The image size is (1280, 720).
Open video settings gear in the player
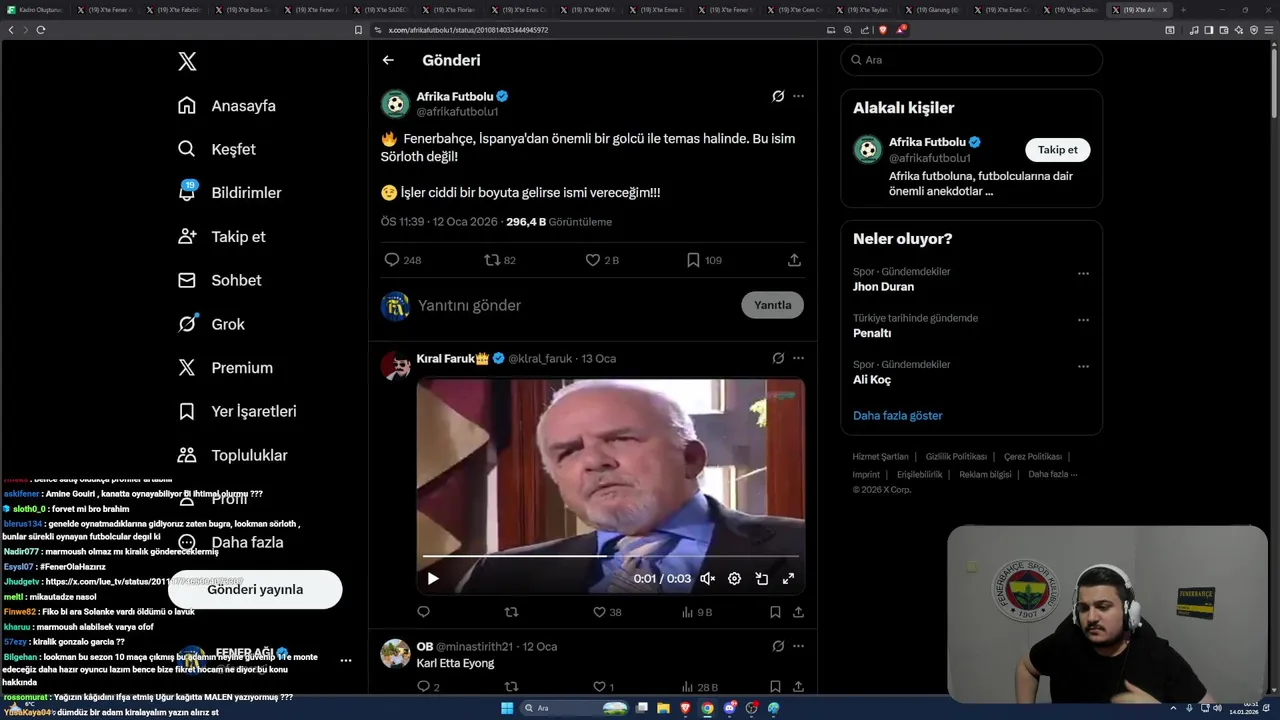click(x=734, y=578)
